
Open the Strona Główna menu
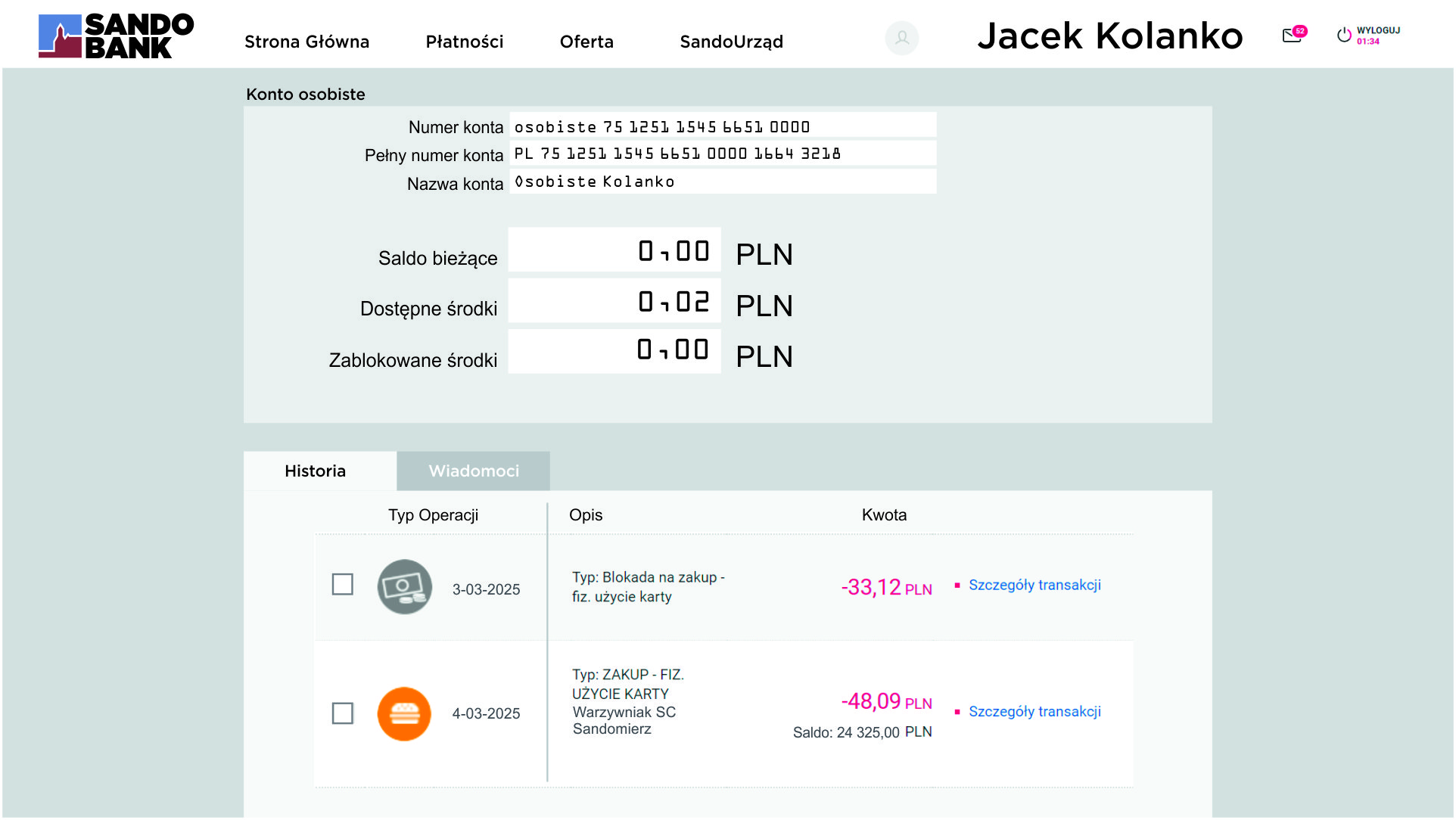tap(306, 42)
